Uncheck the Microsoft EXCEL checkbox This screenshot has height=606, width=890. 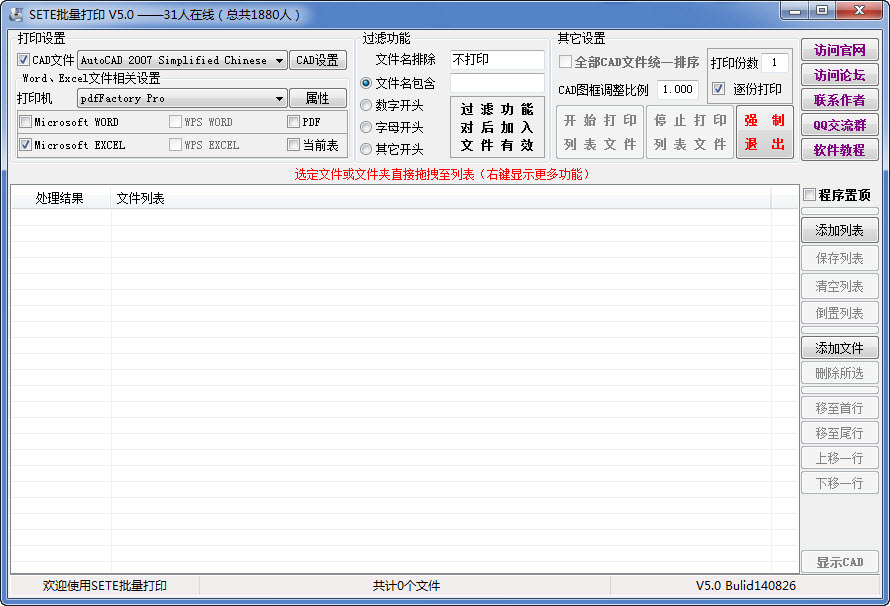26,145
